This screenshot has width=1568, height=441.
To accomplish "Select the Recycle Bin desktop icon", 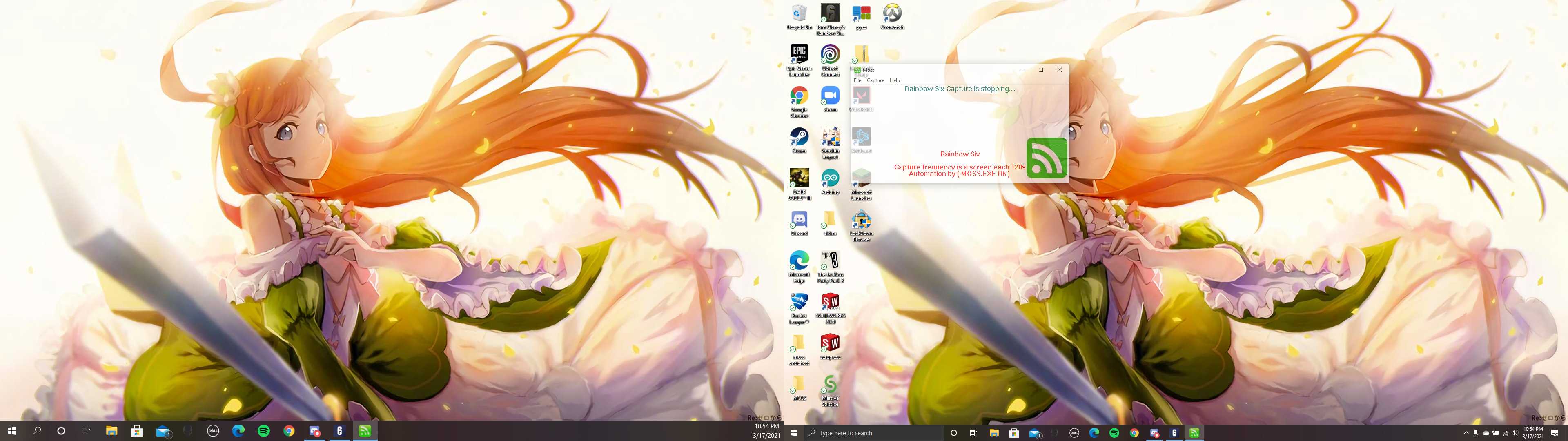I will tap(799, 16).
